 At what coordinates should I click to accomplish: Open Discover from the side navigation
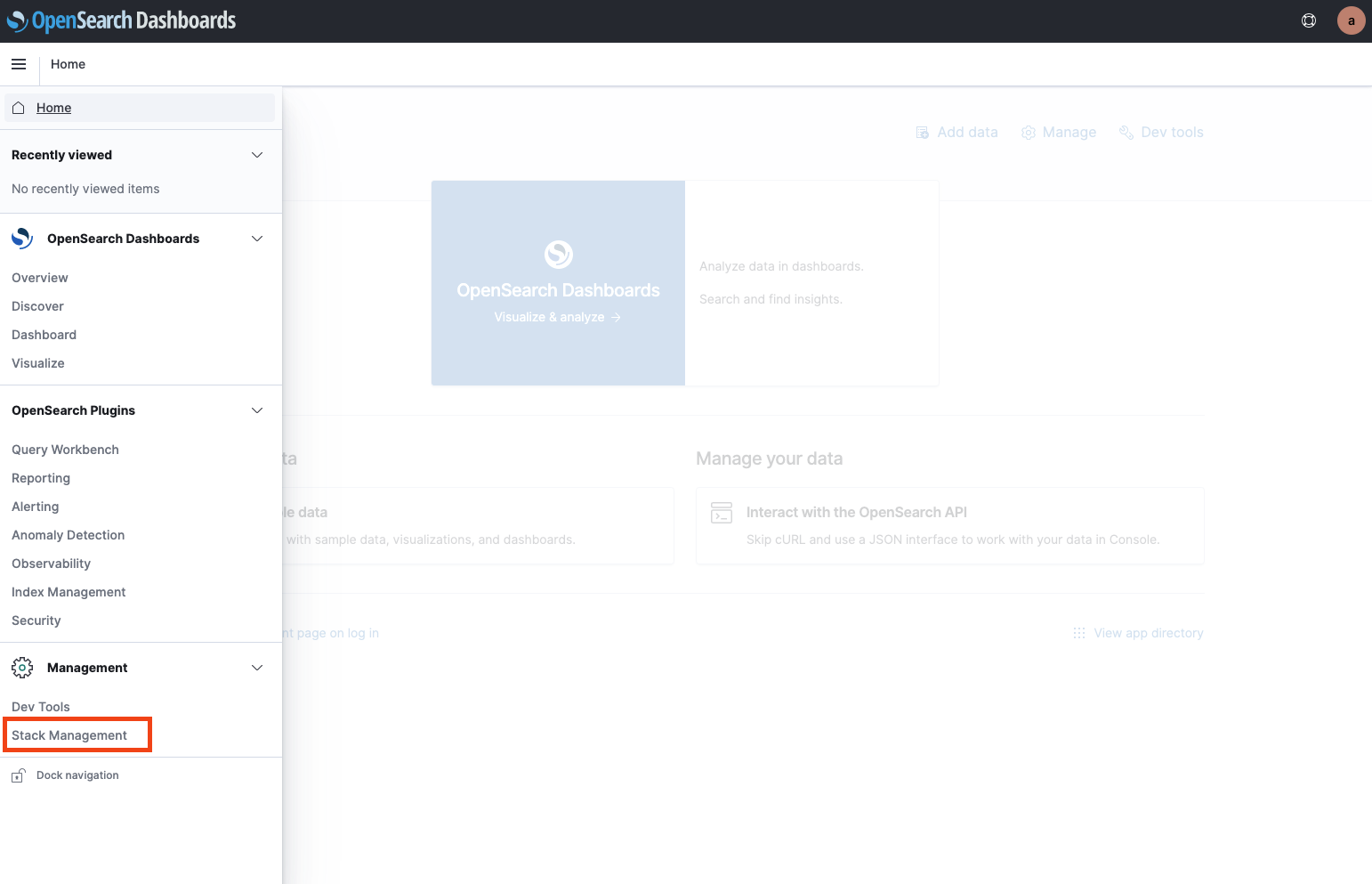(37, 306)
